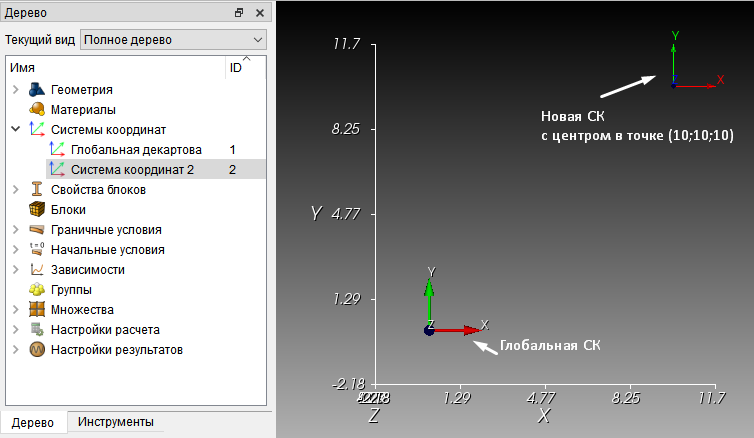Open the Текущий вид dropdown
The width and height of the screenshot is (754, 438).
173,40
